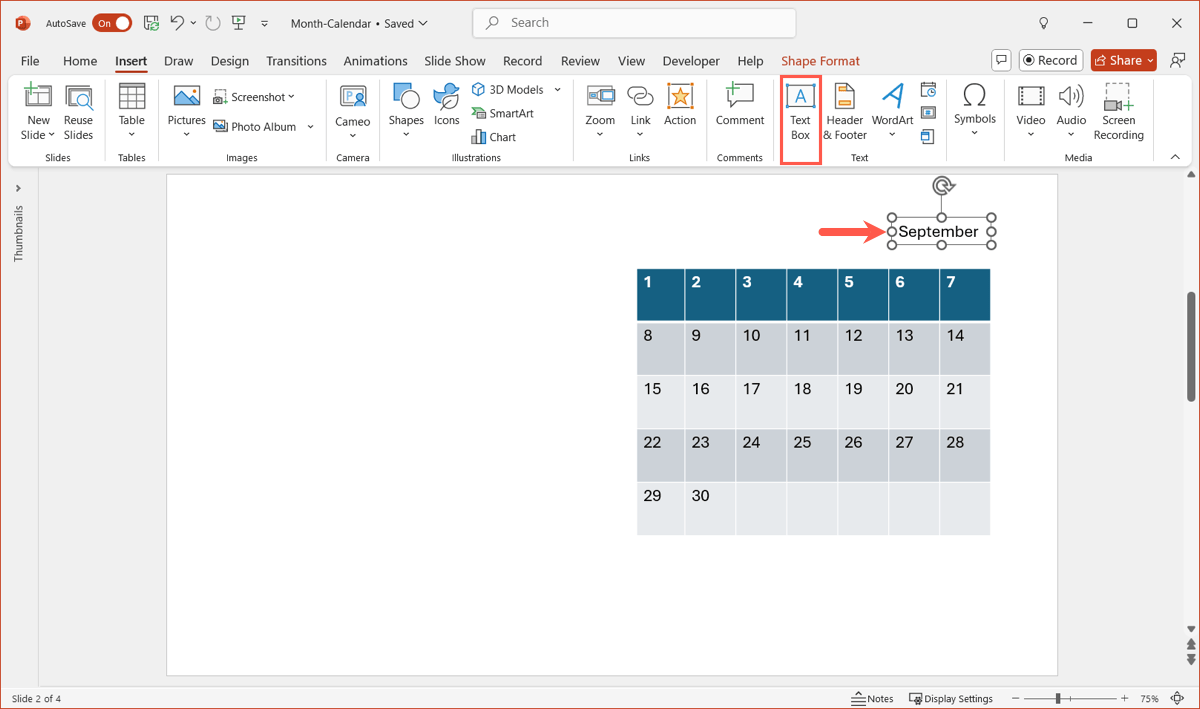Expand the Photo Album dropdown arrow

(311, 127)
